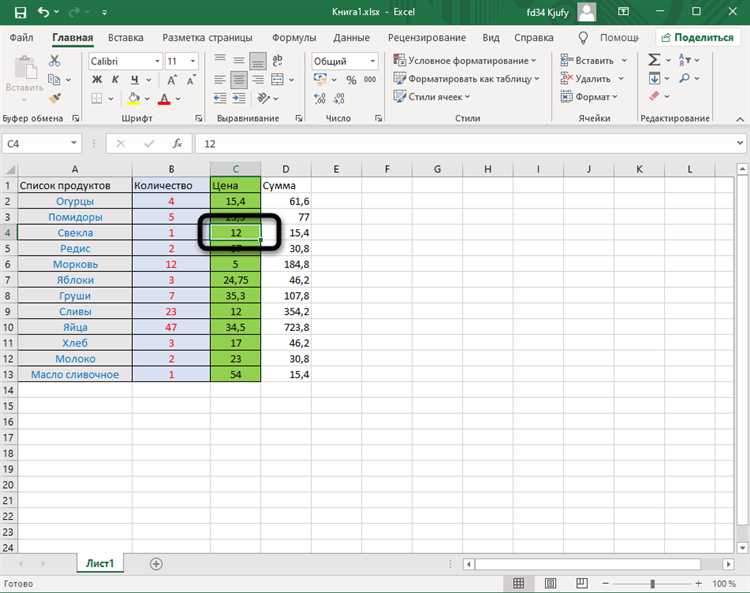Click the Add New Sheet plus icon
Viewport: 750px width, 593px height.
tap(156, 564)
